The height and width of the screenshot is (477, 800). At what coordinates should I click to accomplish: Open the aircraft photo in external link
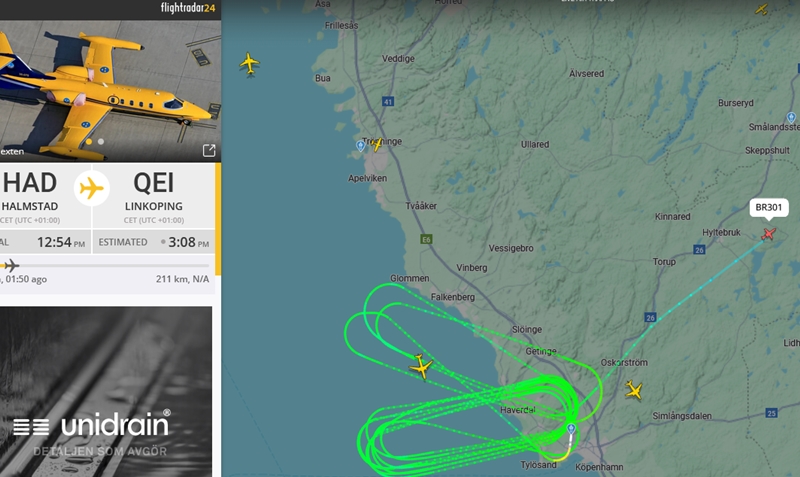click(209, 150)
